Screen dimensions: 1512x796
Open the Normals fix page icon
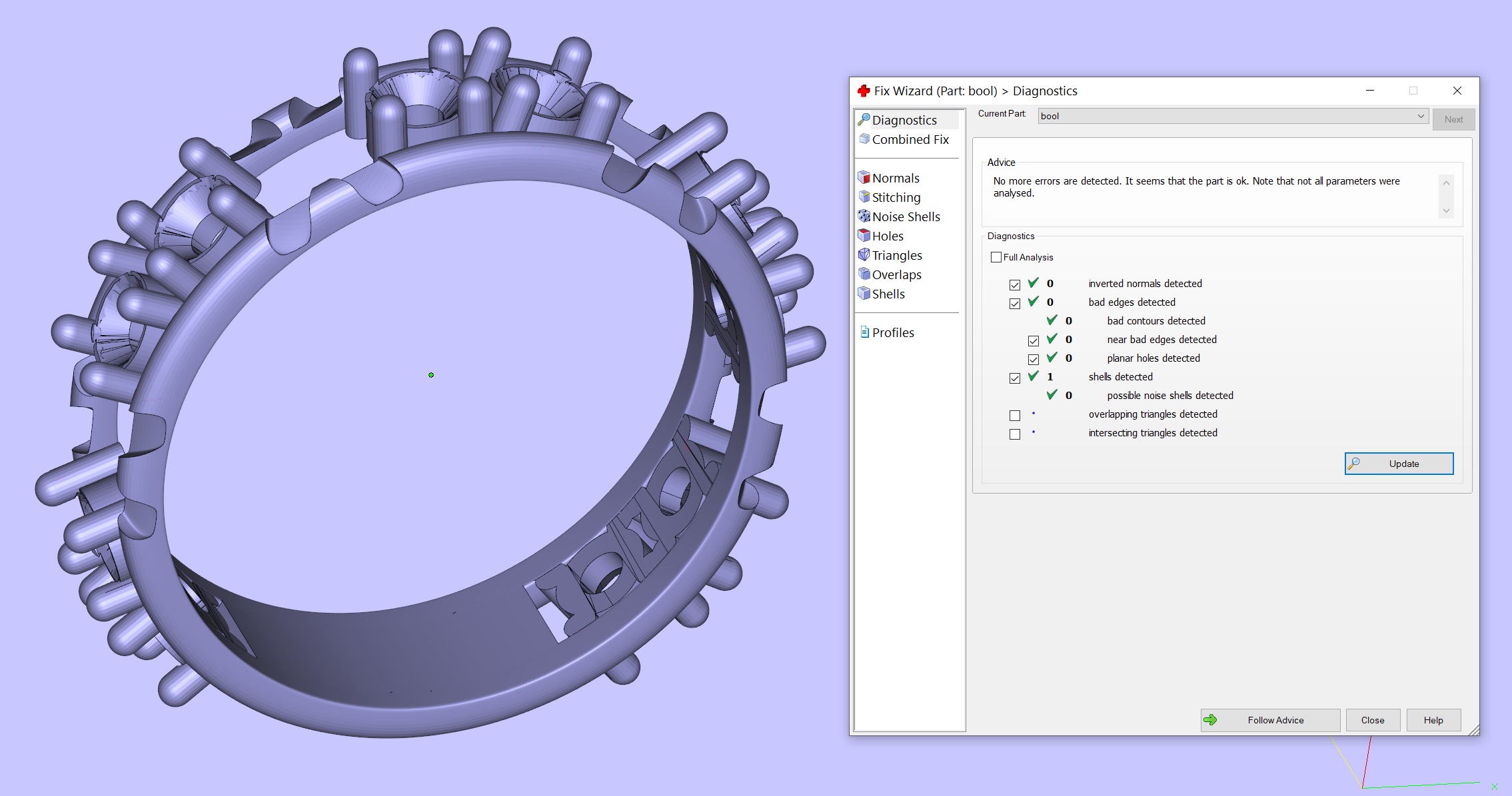[x=864, y=178]
